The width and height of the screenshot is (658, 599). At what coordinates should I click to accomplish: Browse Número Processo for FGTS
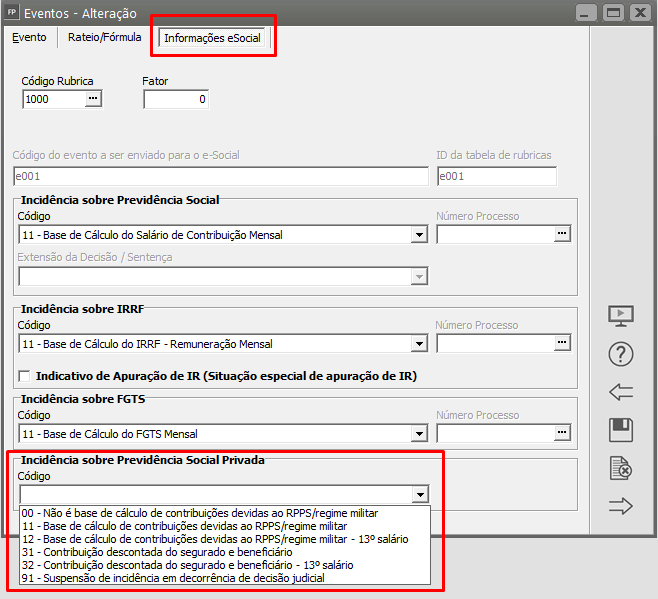(562, 433)
